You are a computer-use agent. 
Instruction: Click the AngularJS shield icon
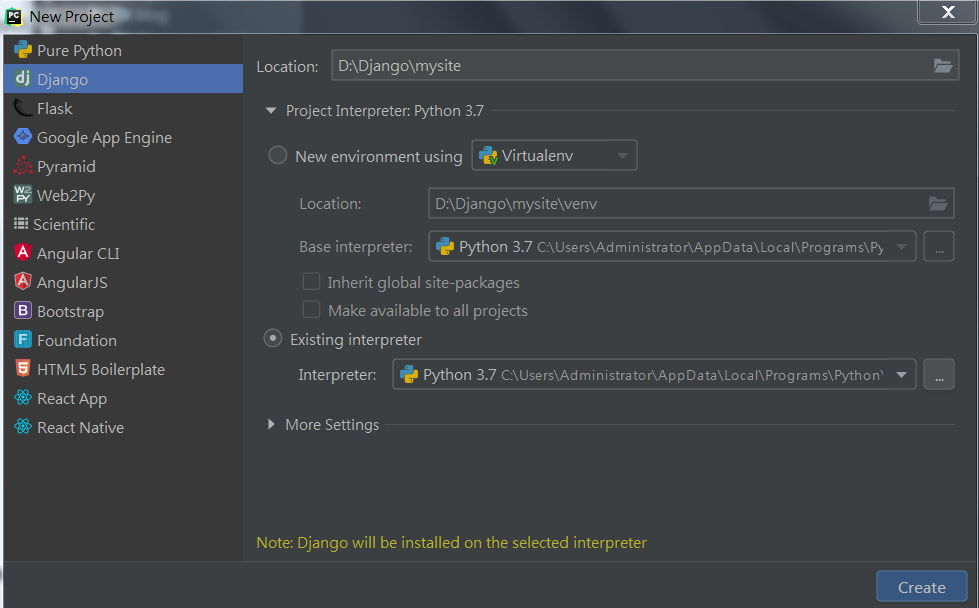click(22, 282)
